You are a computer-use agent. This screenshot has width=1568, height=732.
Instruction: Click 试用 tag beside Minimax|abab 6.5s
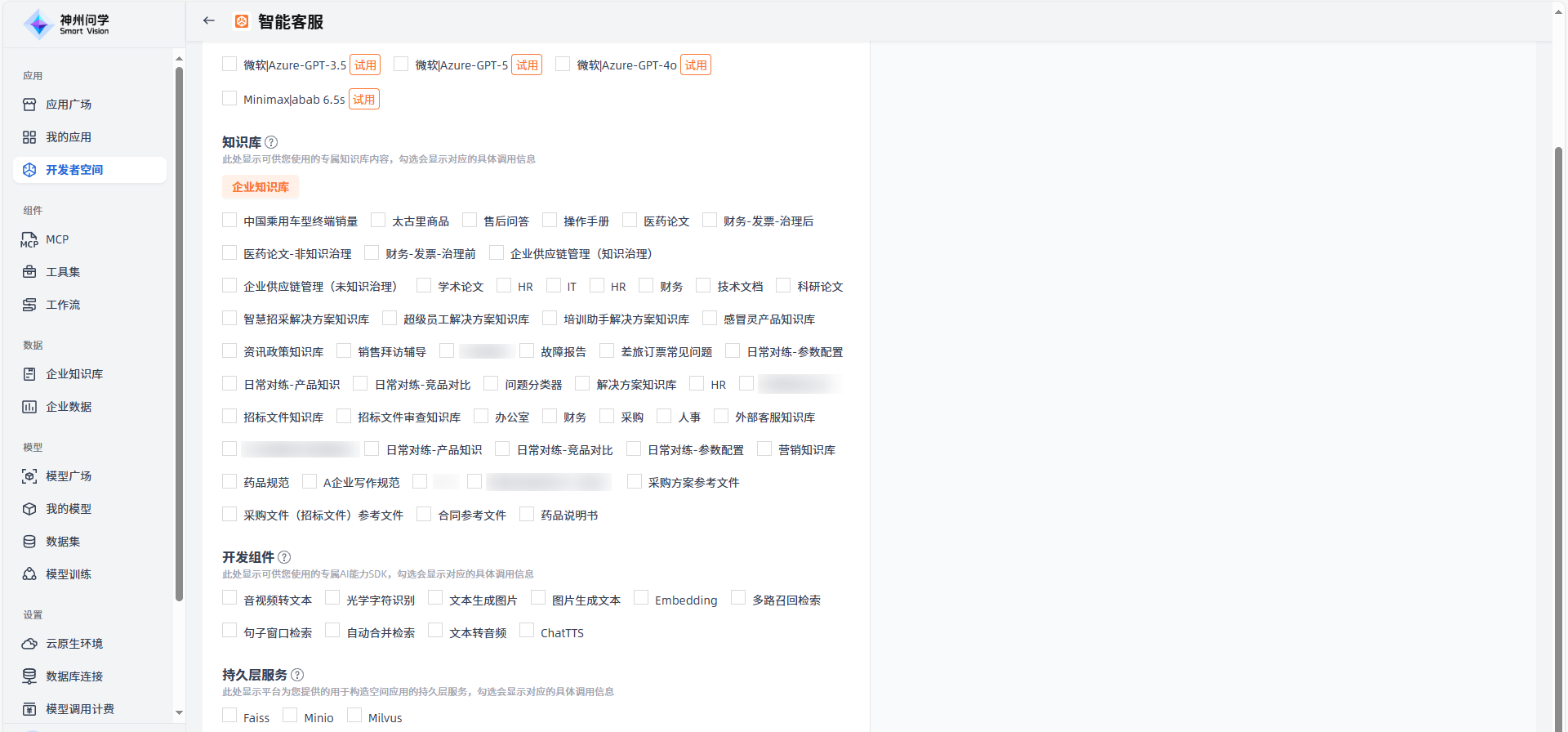pyautogui.click(x=364, y=100)
